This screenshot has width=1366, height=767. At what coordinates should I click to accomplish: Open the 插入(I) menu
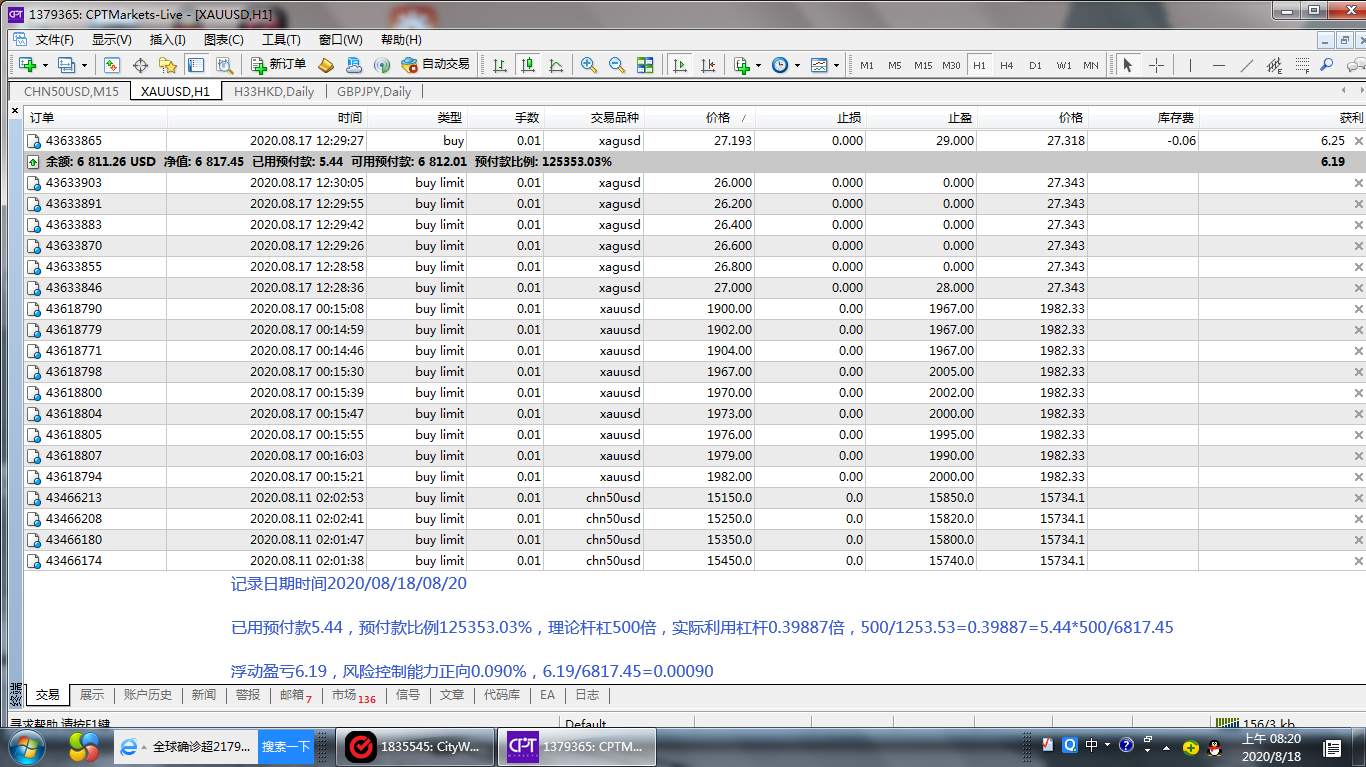pyautogui.click(x=167, y=40)
